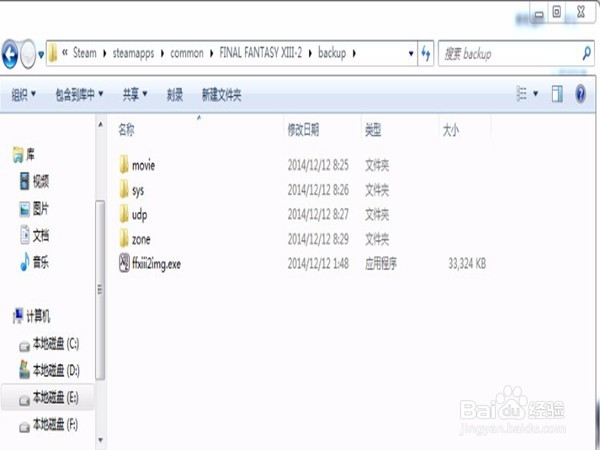The height and width of the screenshot is (450, 600).
Task: Open 本地磁盘 (D:) drive
Action: coord(56,370)
